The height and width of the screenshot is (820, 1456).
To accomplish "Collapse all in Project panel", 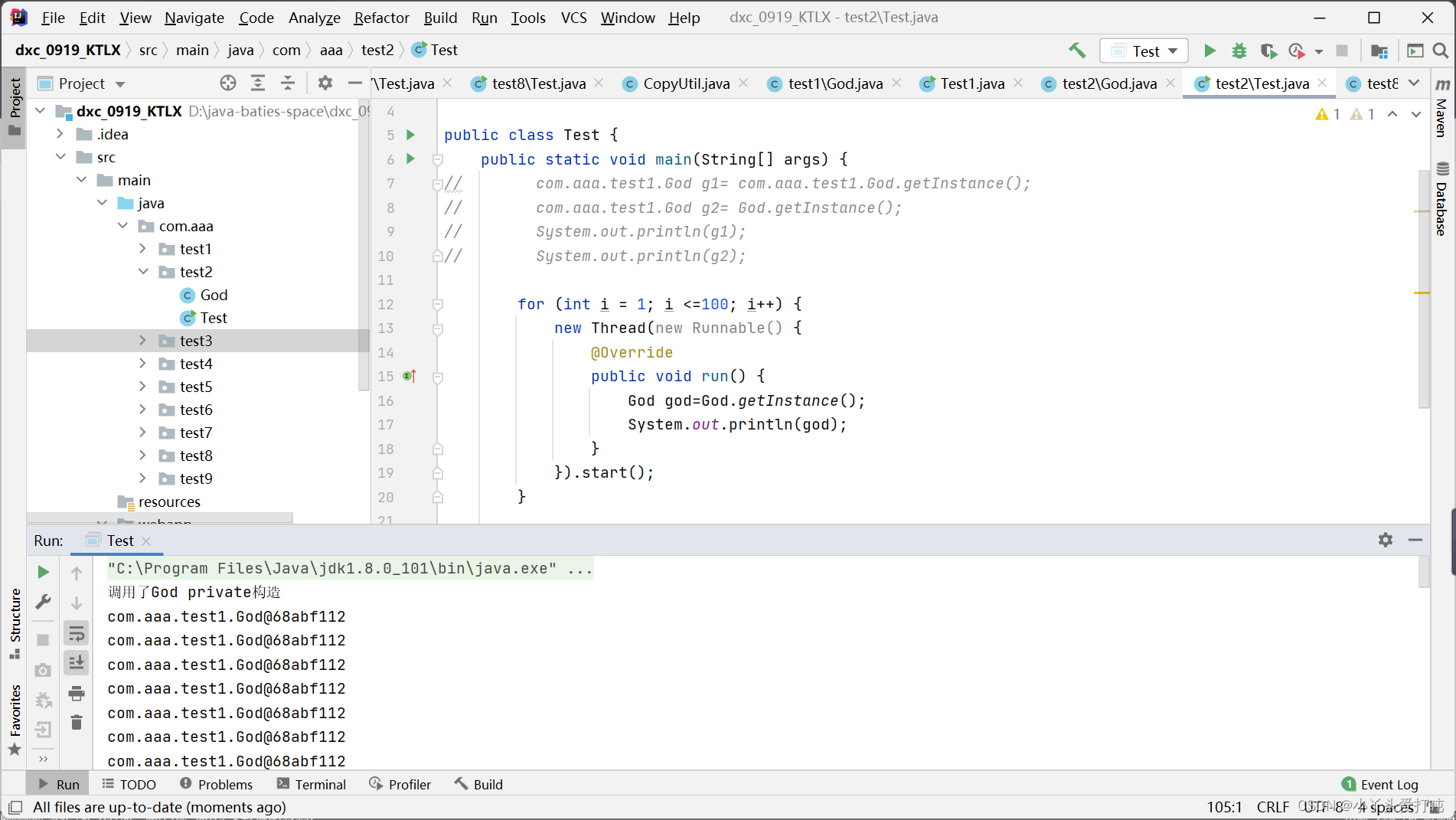I will click(x=288, y=83).
